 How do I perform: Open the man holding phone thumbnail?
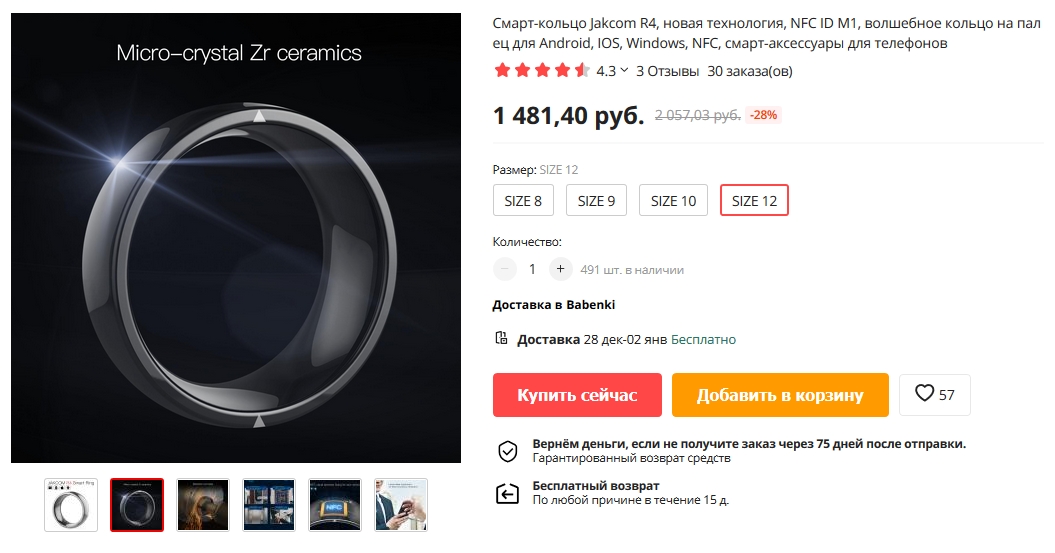[401, 505]
